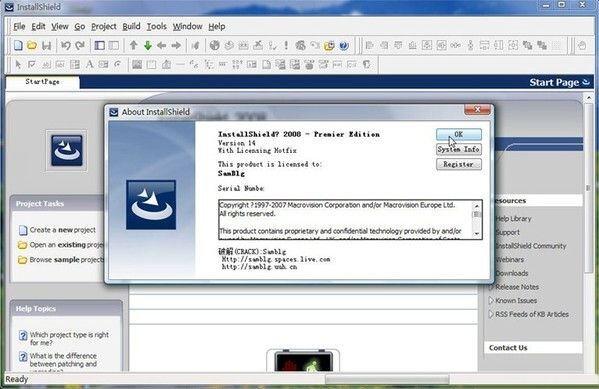
Task: Open the Window menu
Action: point(187,26)
